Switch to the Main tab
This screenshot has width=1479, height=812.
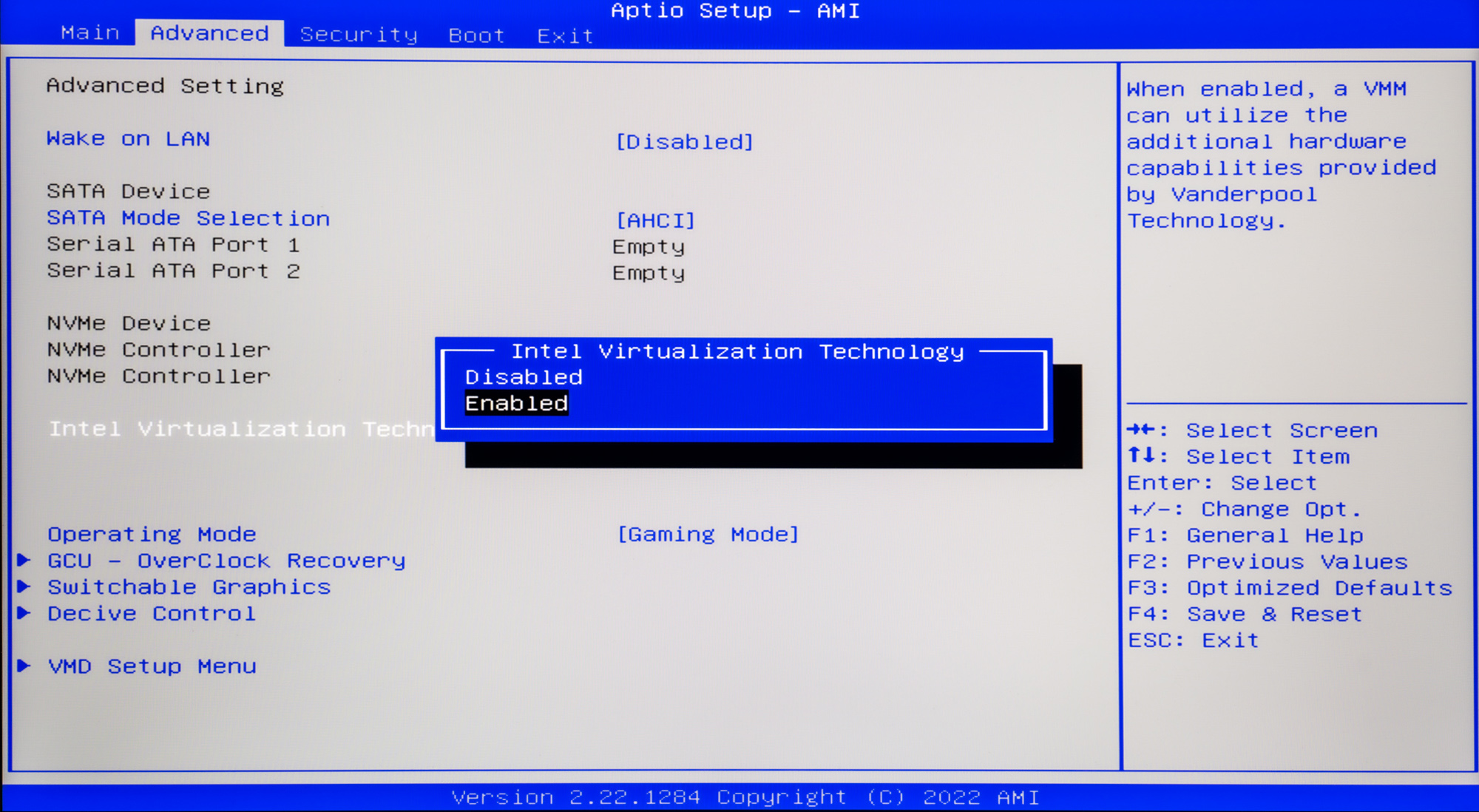tap(89, 33)
